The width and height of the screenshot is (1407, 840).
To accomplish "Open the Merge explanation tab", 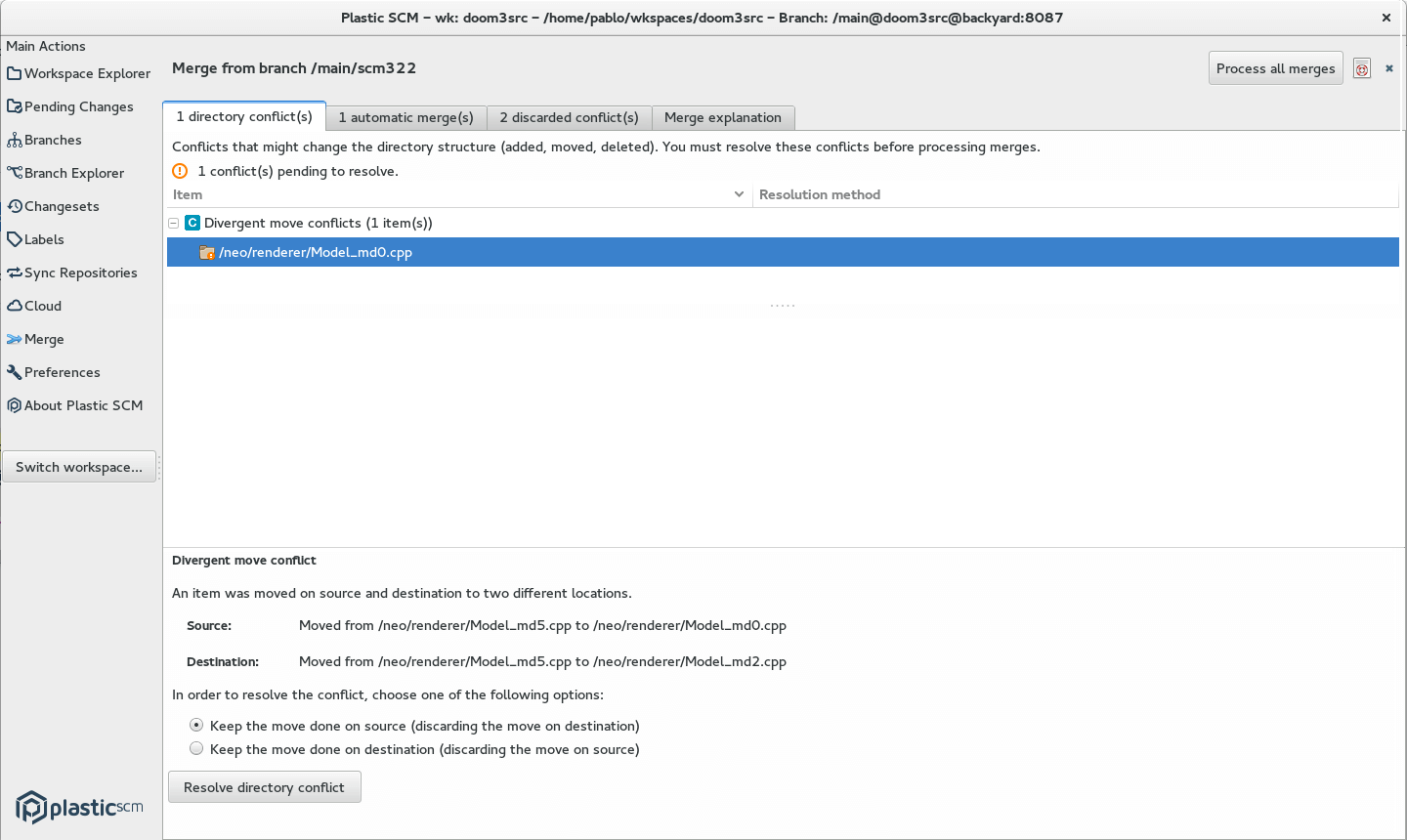I will pos(723,117).
